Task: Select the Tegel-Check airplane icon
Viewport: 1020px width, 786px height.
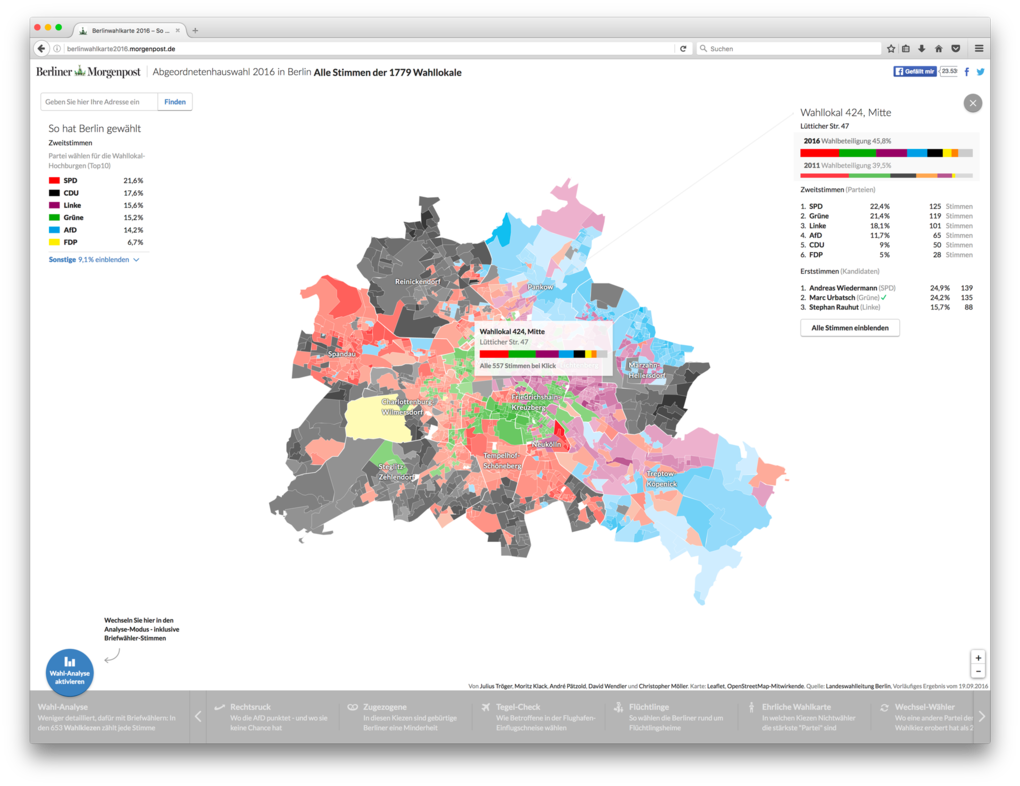Action: click(x=486, y=707)
